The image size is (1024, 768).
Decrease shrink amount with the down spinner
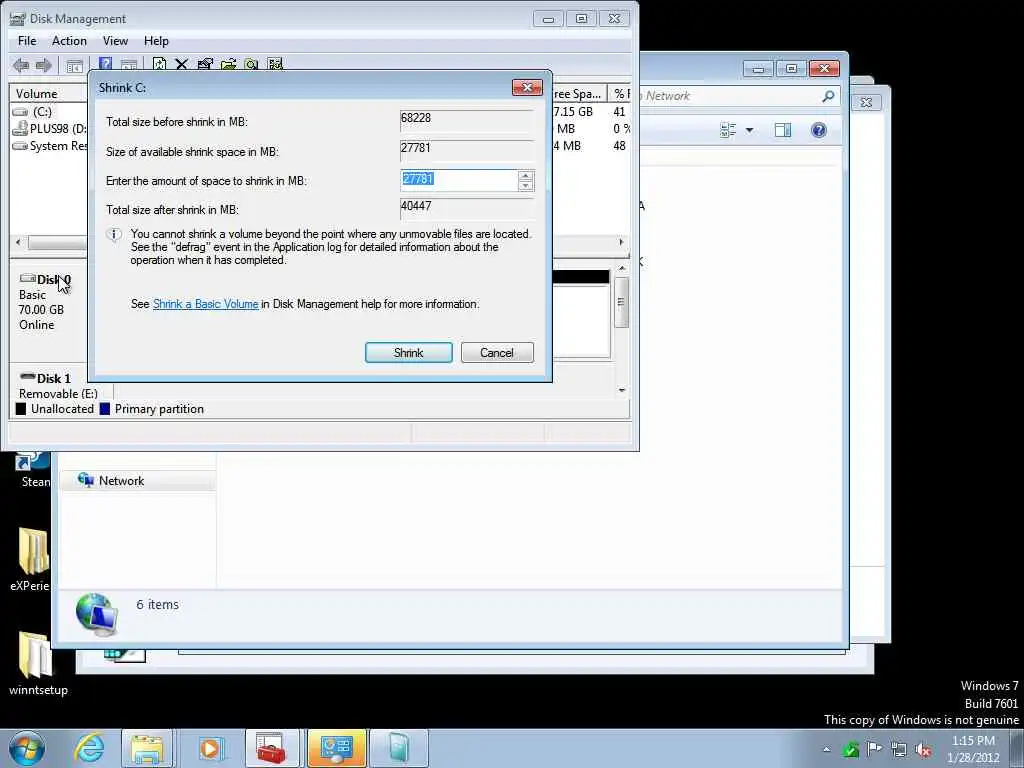(x=526, y=186)
